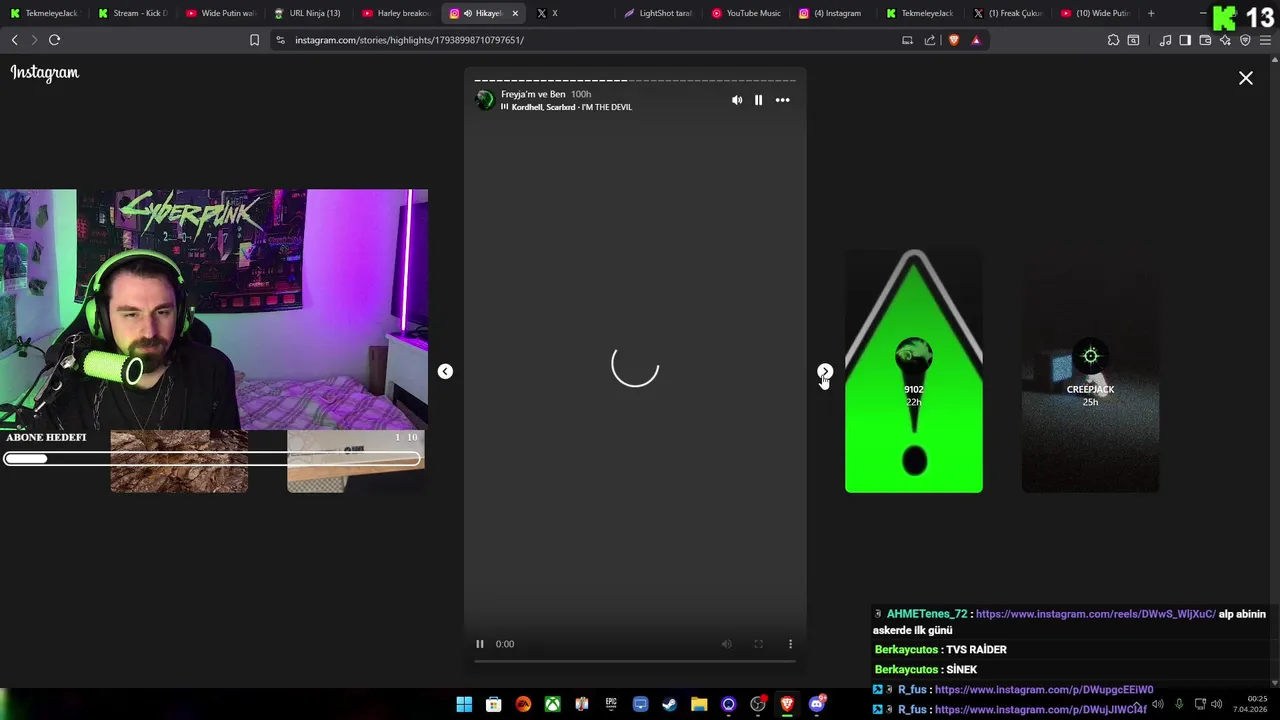This screenshot has width=1280, height=720.
Task: Toggle fullscreen in the bottom video controls
Action: pyautogui.click(x=758, y=644)
